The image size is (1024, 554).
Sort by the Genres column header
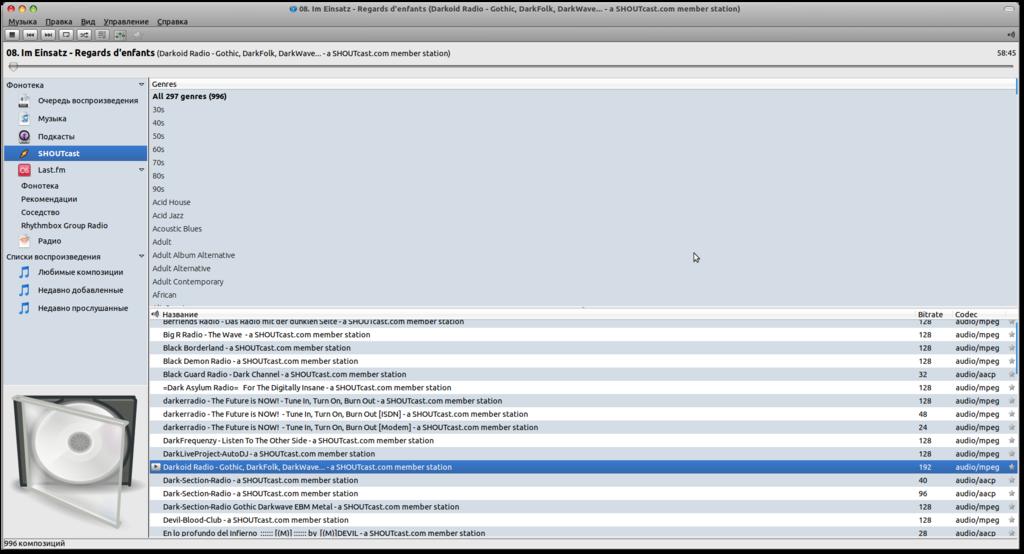pyautogui.click(x=583, y=84)
